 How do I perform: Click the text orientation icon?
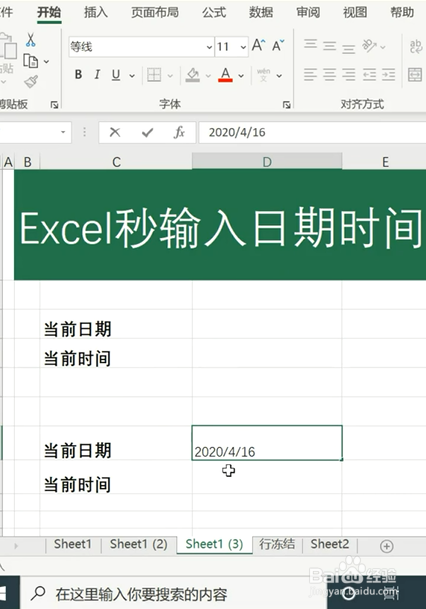coord(369,46)
